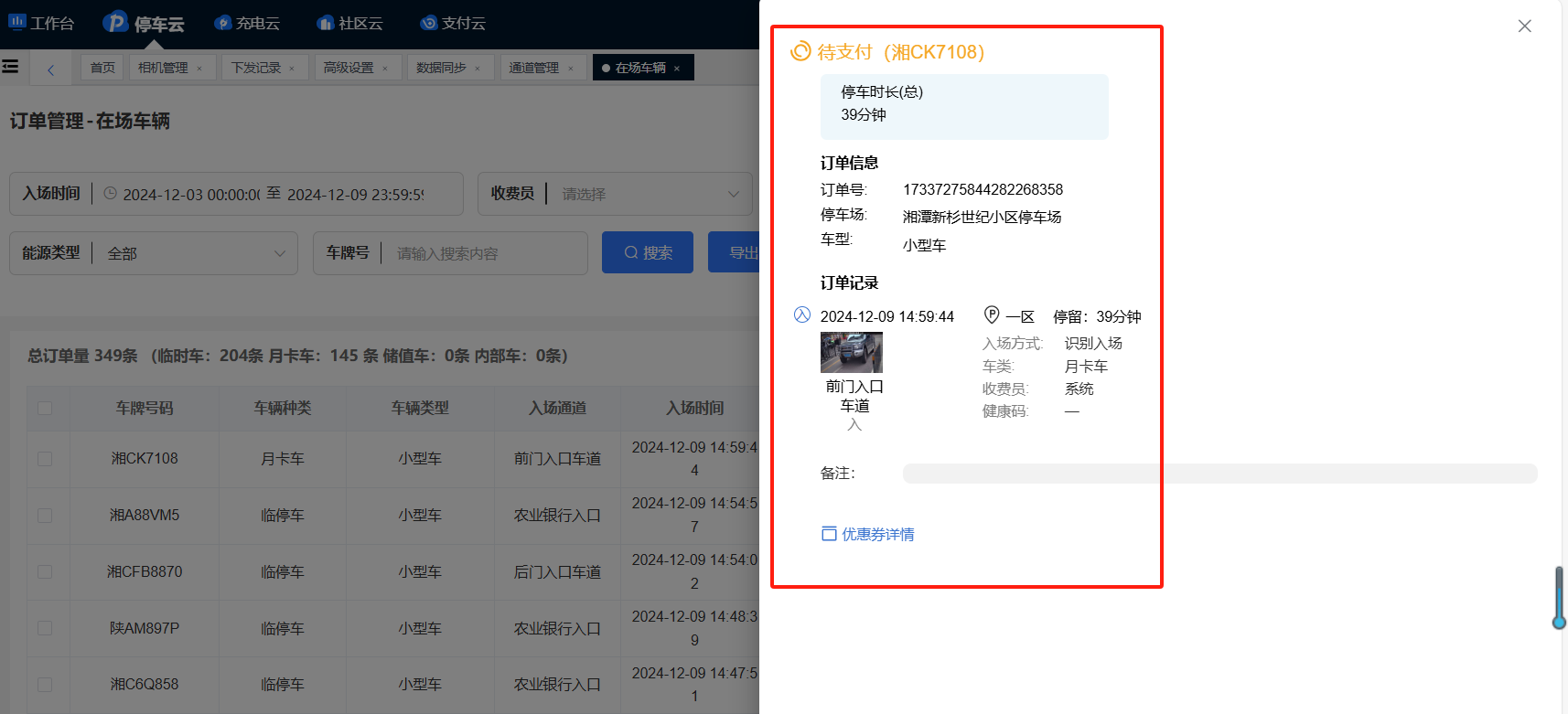1568x714 pixels.
Task: Click the 搜索 search button
Action: [648, 252]
